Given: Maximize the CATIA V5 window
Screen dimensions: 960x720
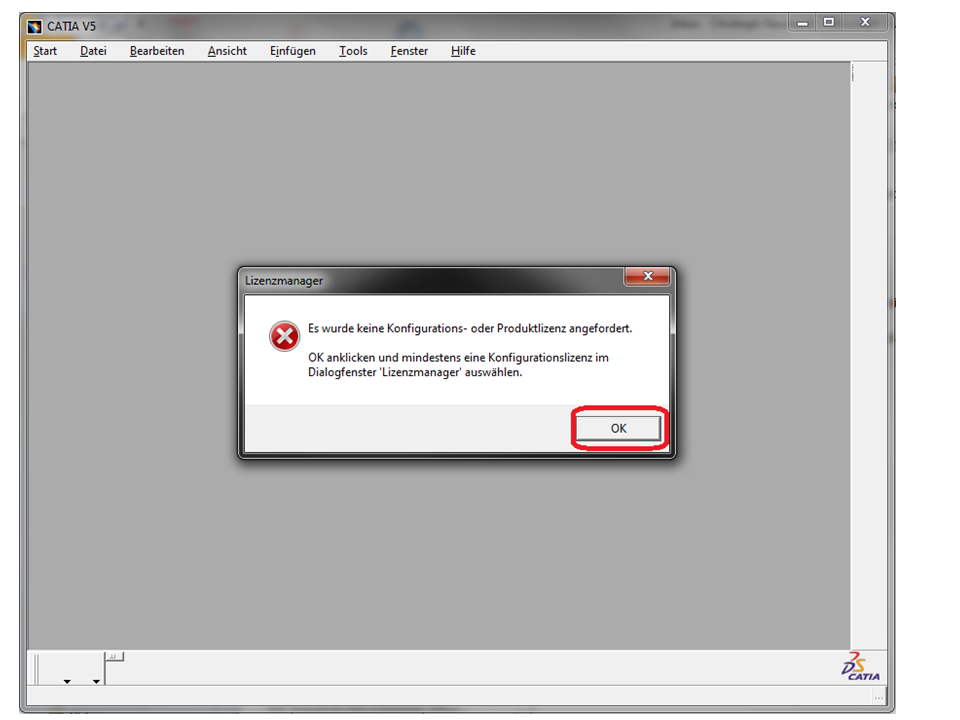Looking at the screenshot, I should tap(829, 23).
